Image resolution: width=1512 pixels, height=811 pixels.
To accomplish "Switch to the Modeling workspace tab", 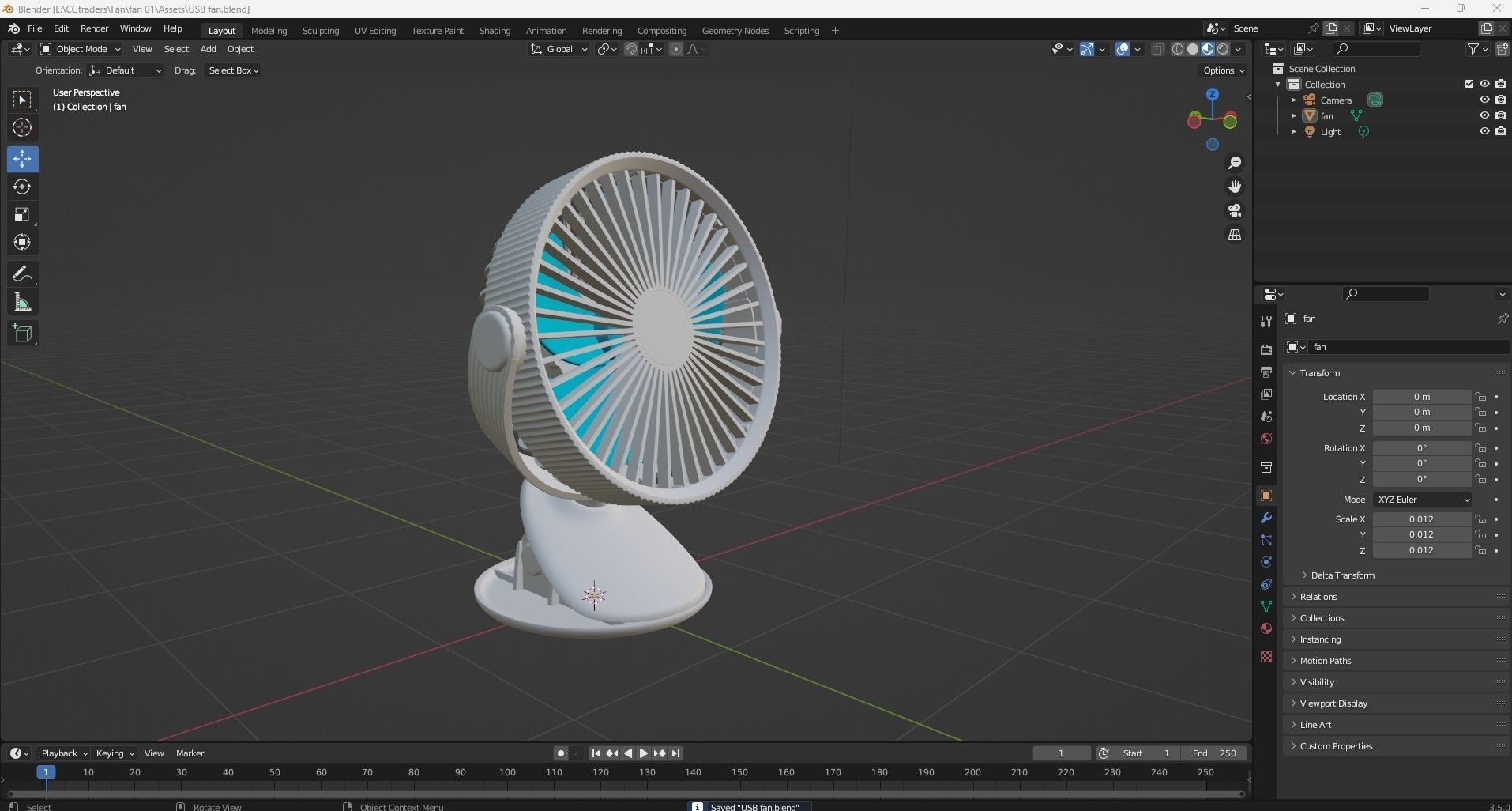I will coord(269,31).
